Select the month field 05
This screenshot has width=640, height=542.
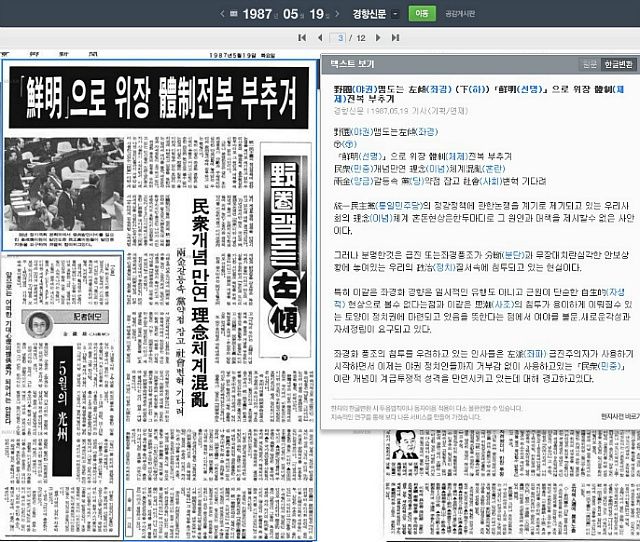[x=290, y=14]
